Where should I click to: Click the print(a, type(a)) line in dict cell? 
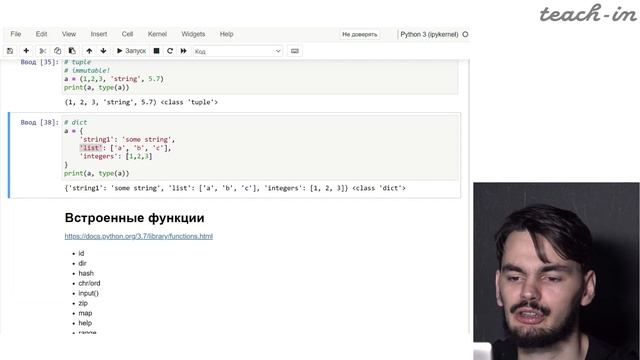click(x=96, y=173)
